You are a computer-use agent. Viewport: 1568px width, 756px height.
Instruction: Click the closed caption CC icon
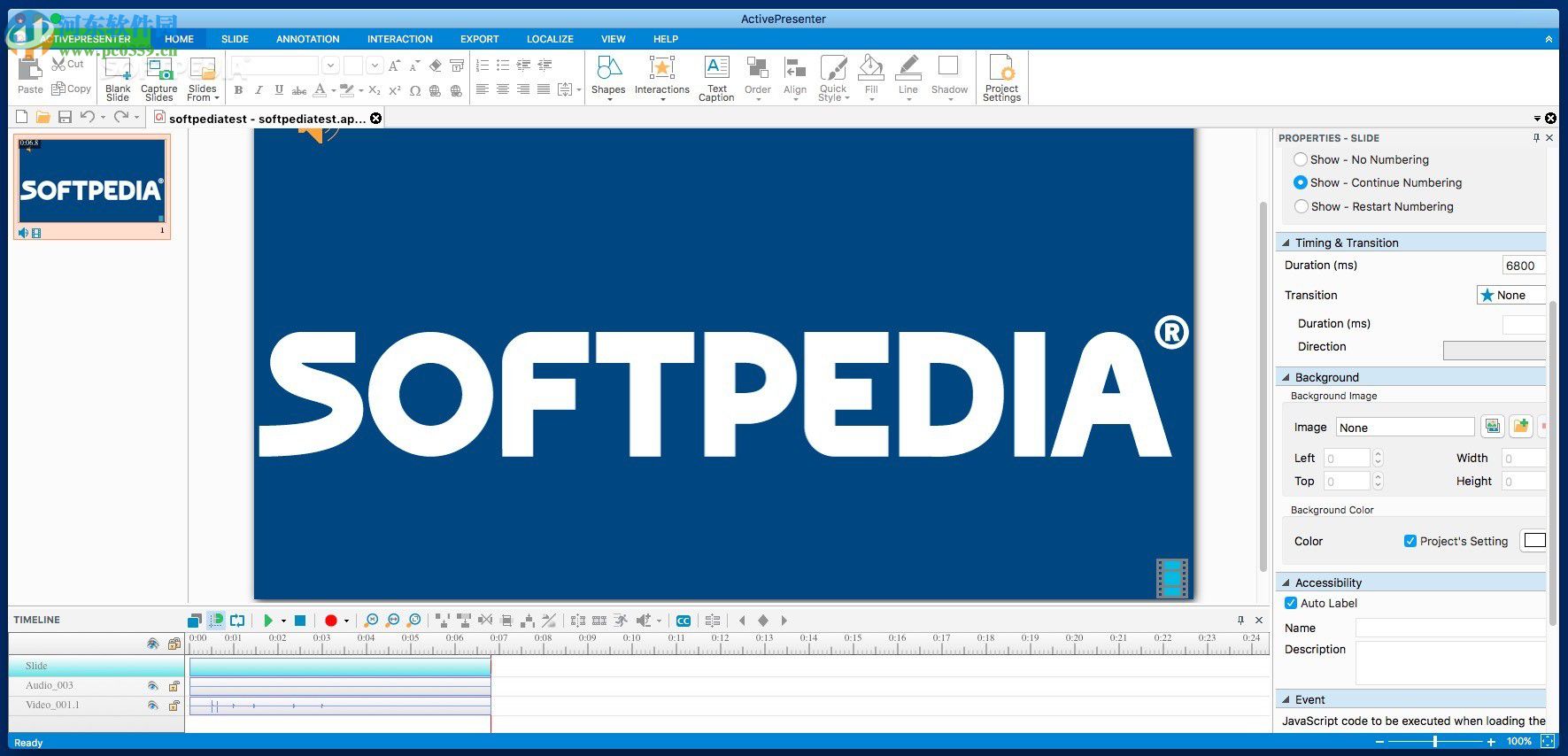click(684, 621)
